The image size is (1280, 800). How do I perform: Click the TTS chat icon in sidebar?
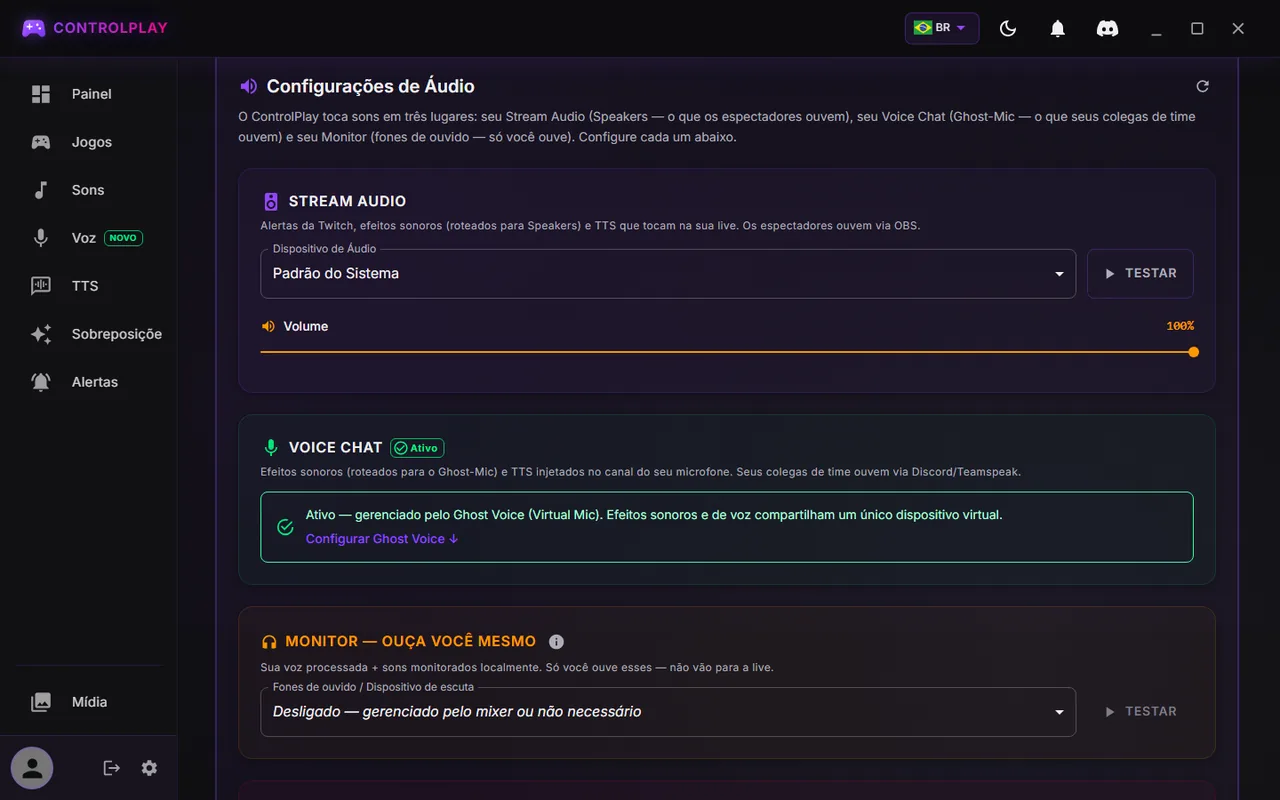tap(41, 286)
